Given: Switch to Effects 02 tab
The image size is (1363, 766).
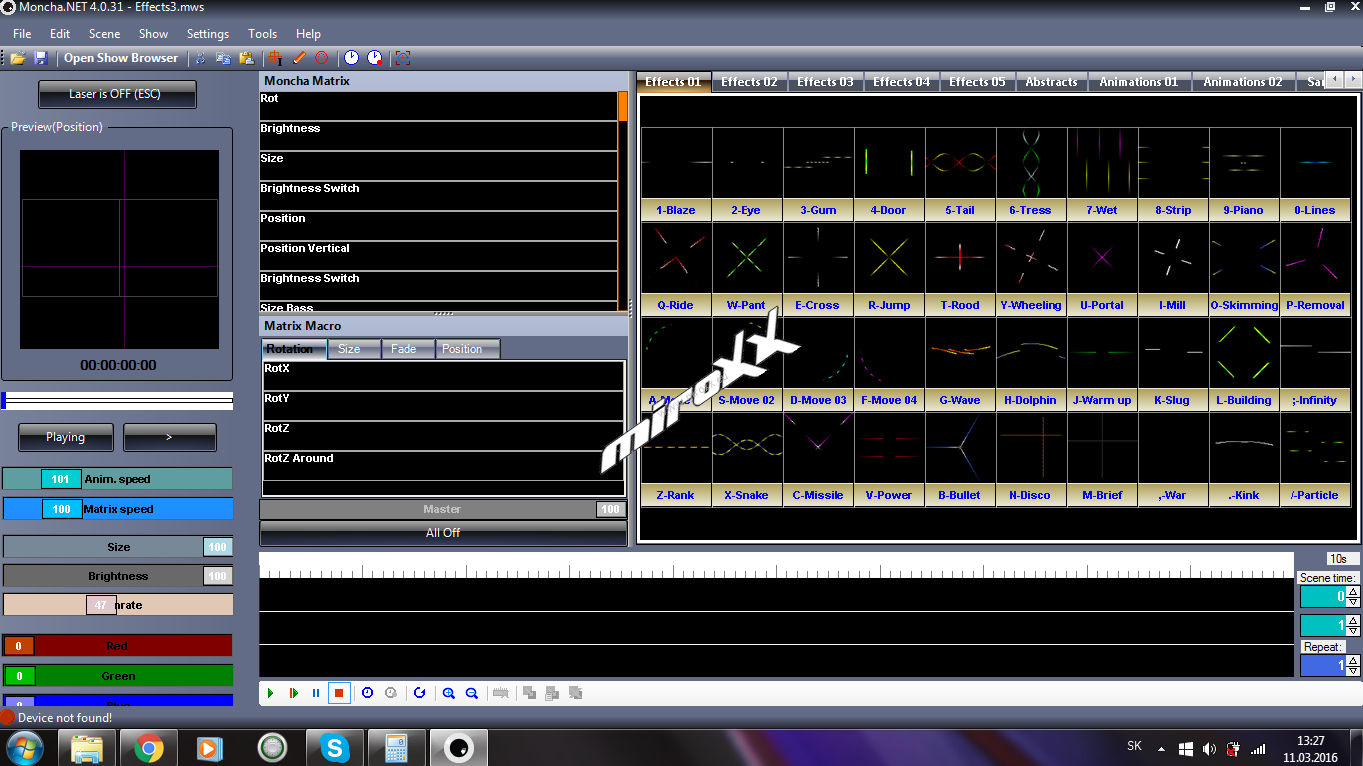Looking at the screenshot, I should pos(749,82).
